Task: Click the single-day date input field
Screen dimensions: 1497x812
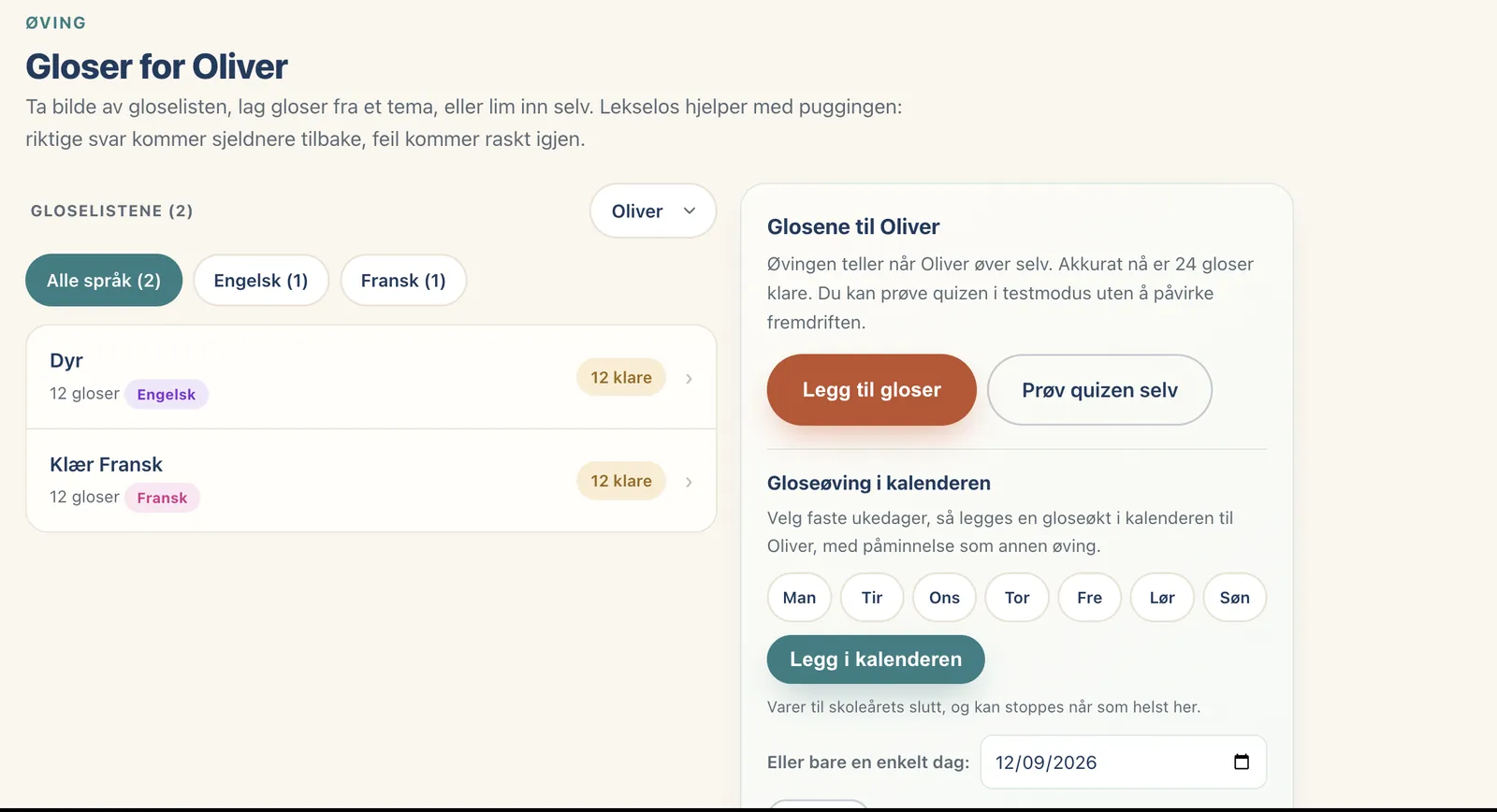Action: 1124,761
